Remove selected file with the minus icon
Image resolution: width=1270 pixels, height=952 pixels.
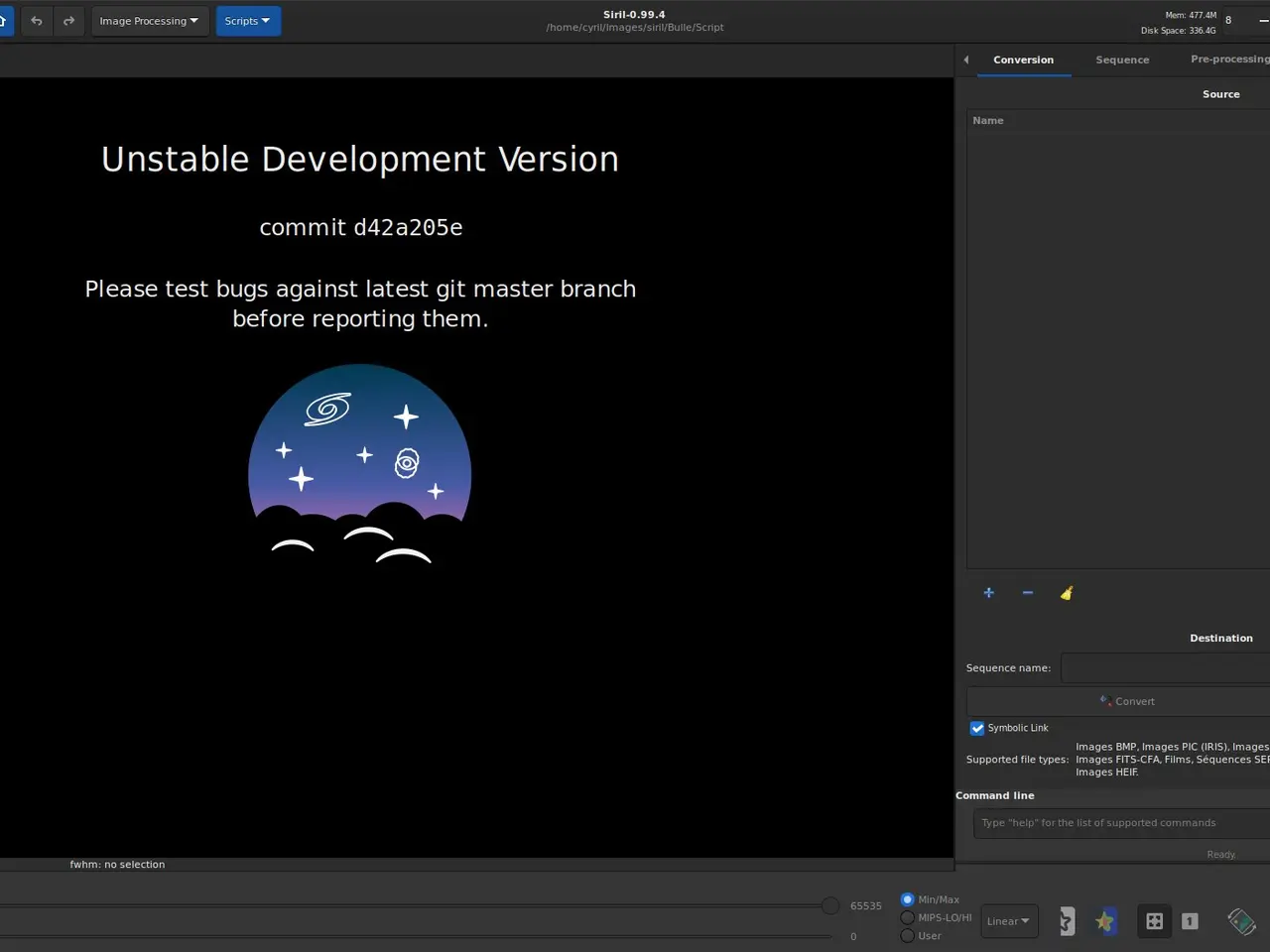pyautogui.click(x=1027, y=593)
